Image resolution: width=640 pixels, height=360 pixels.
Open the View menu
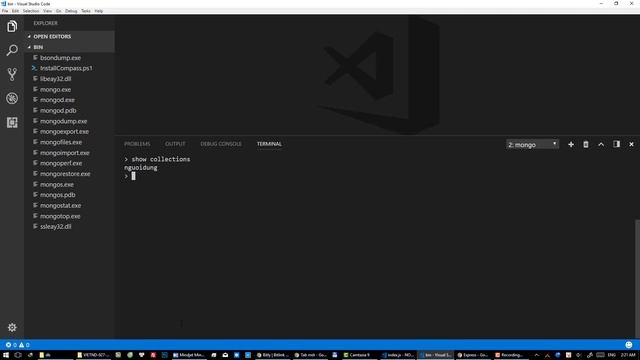click(x=48, y=11)
